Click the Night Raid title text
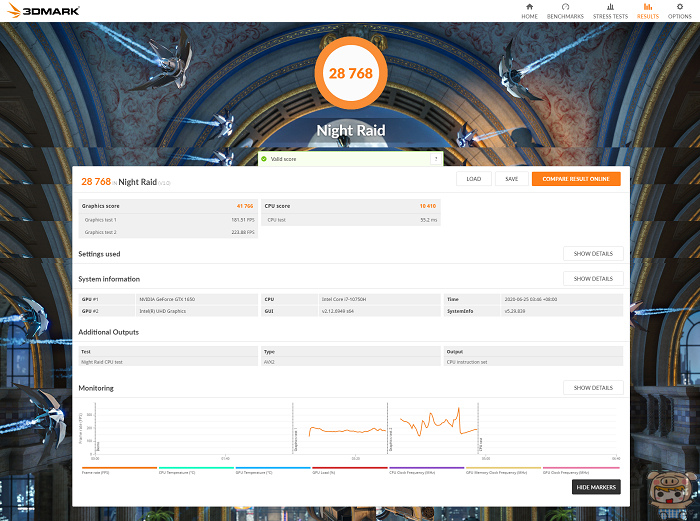Image resolution: width=700 pixels, height=521 pixels. click(x=350, y=130)
